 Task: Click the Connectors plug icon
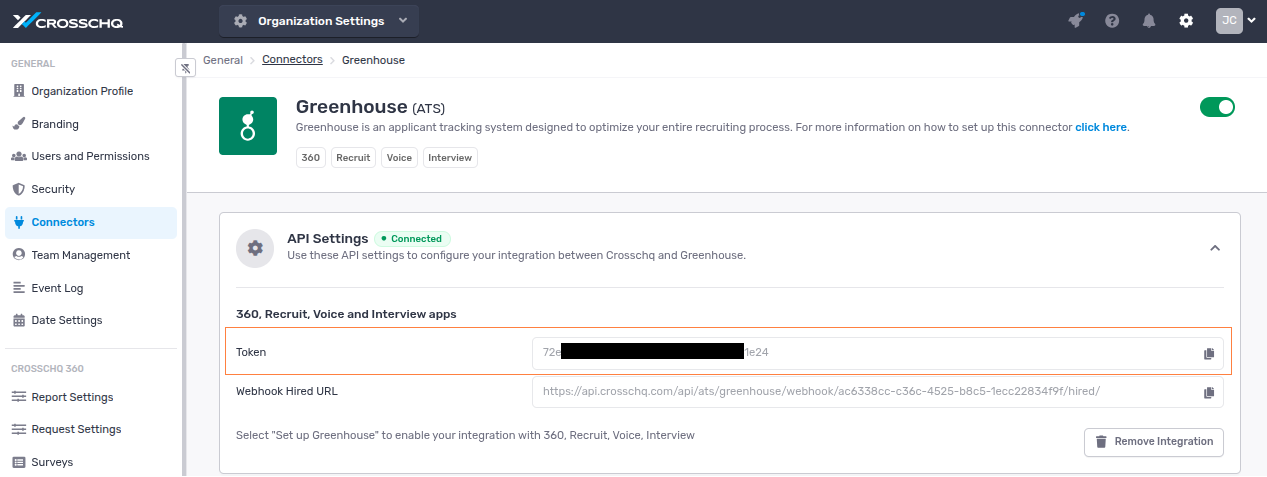coord(19,222)
